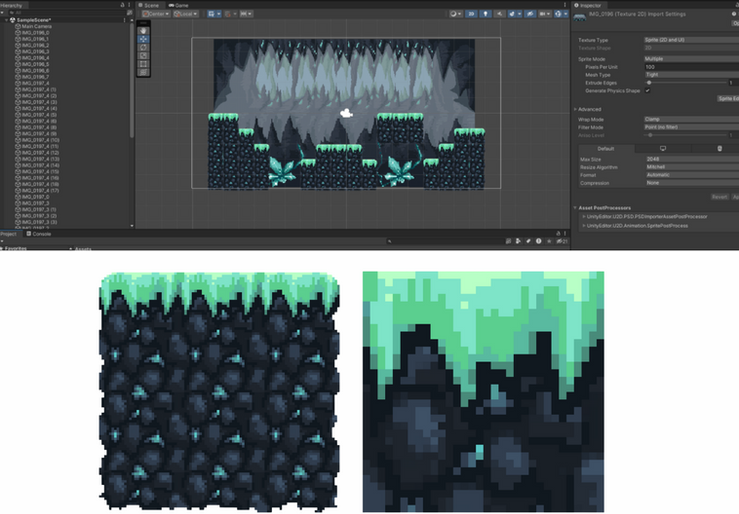Select the Rotate tool in scene toolbar
739x514 pixels.
(x=144, y=48)
